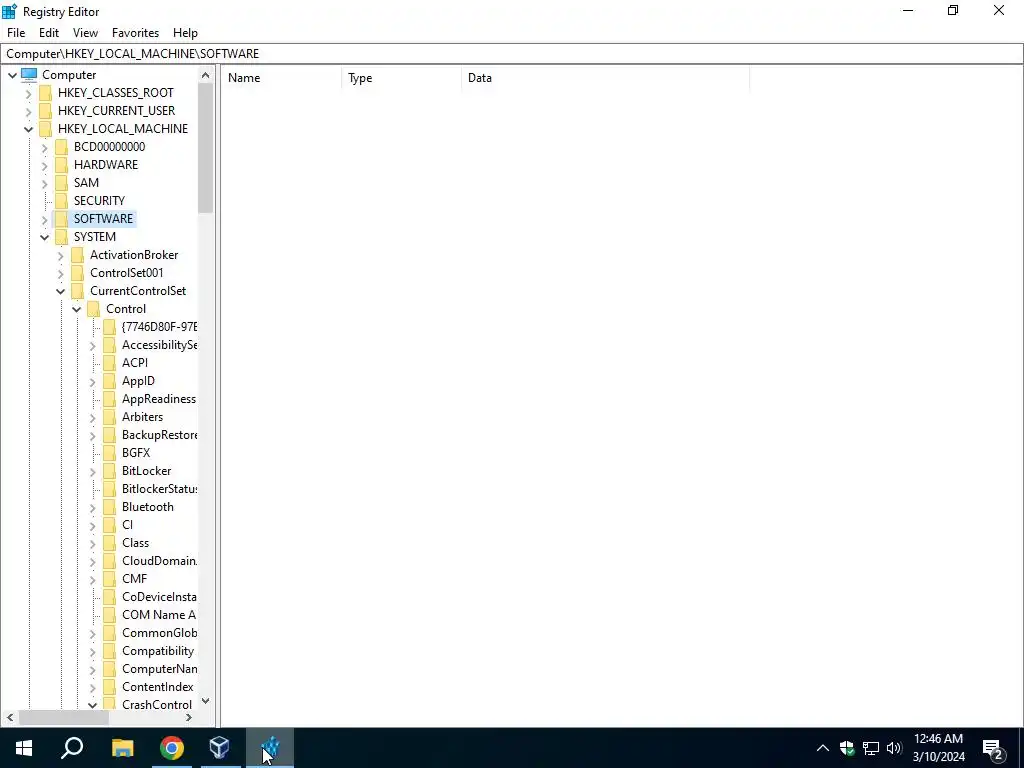This screenshot has width=1024, height=768.
Task: Click the ACPI folder icon
Action: click(109, 363)
